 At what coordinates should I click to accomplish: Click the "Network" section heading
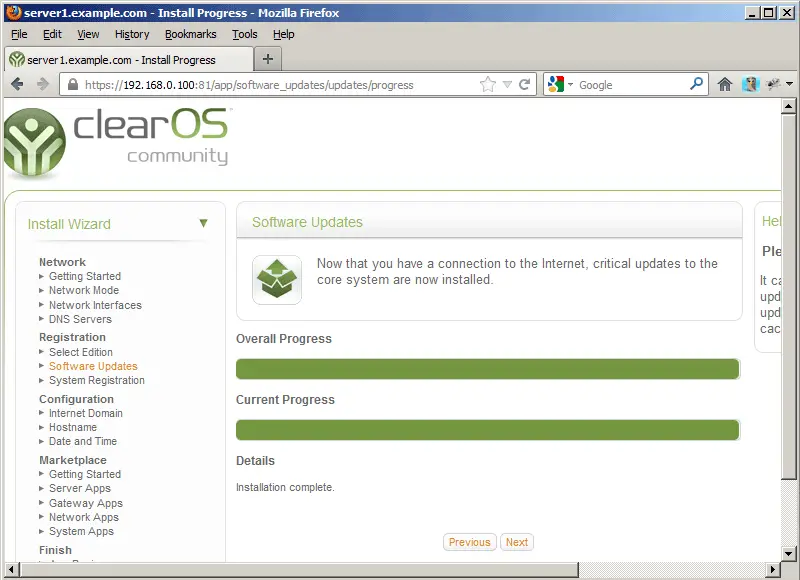[63, 262]
